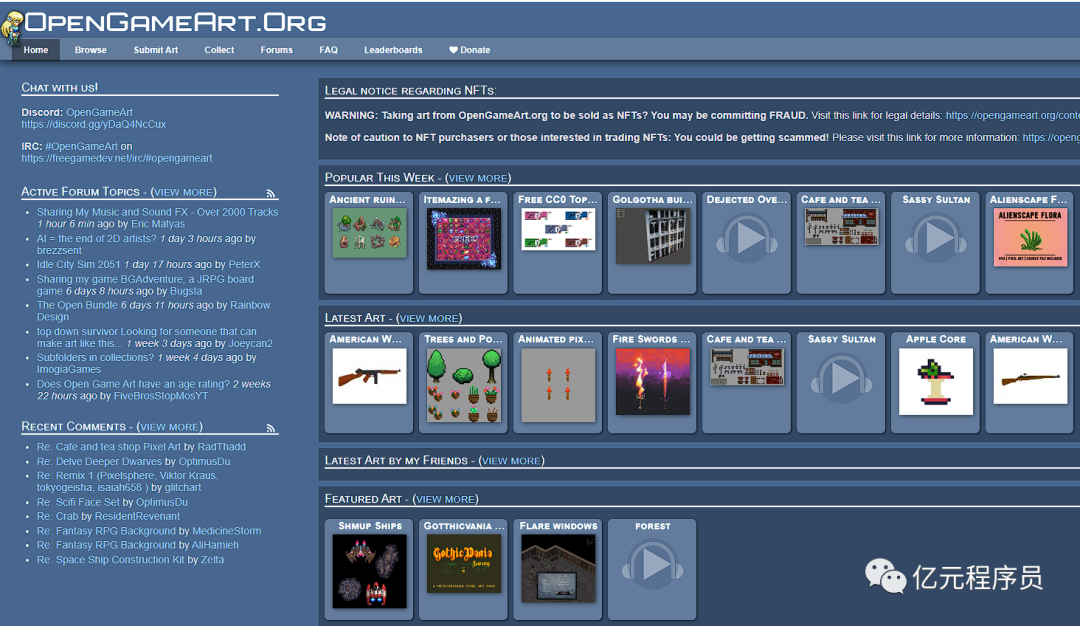Open the Animated Pix... thumbnail
The height and width of the screenshot is (626, 1080).
click(x=558, y=385)
